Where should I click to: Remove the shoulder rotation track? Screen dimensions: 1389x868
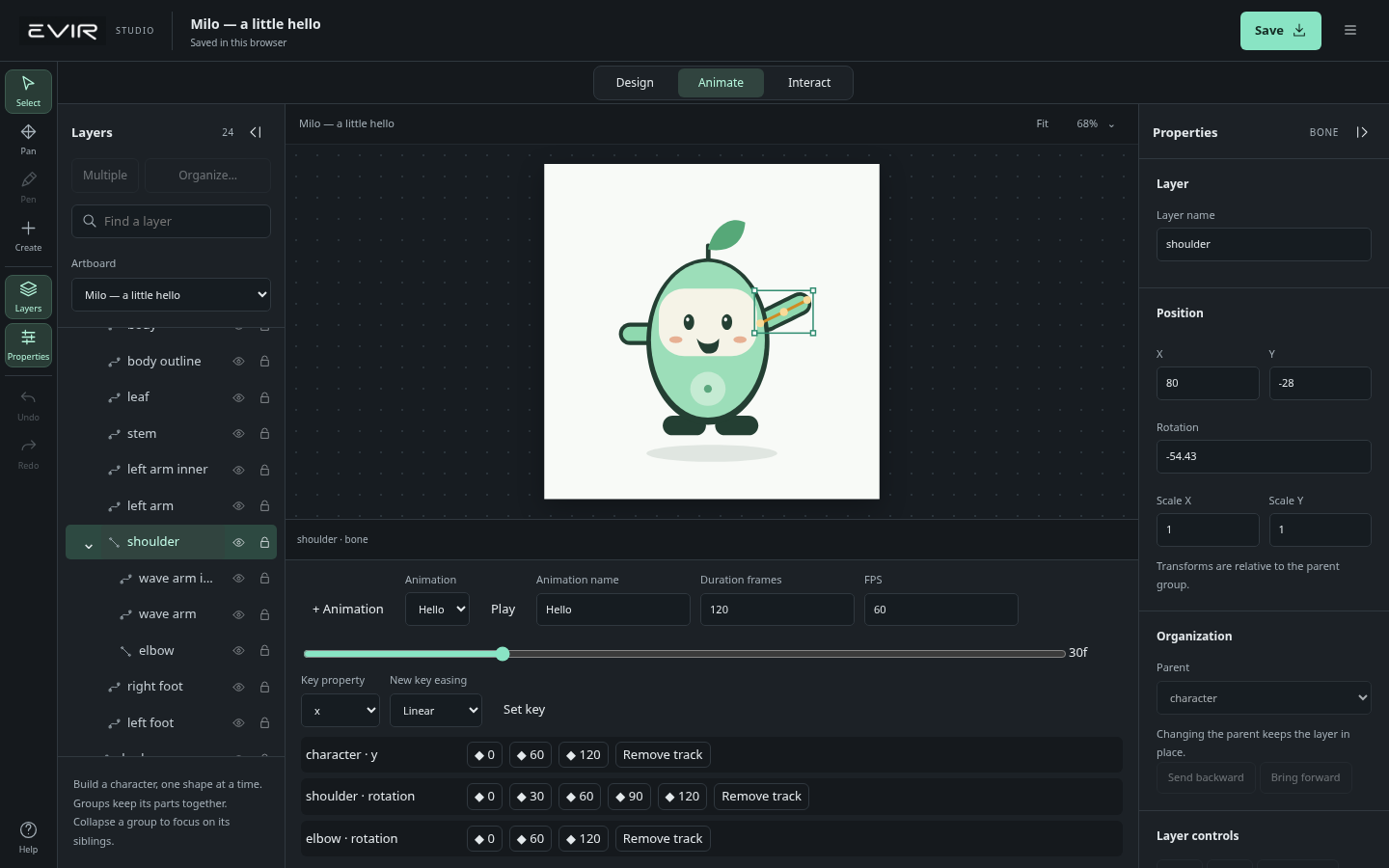click(x=761, y=797)
